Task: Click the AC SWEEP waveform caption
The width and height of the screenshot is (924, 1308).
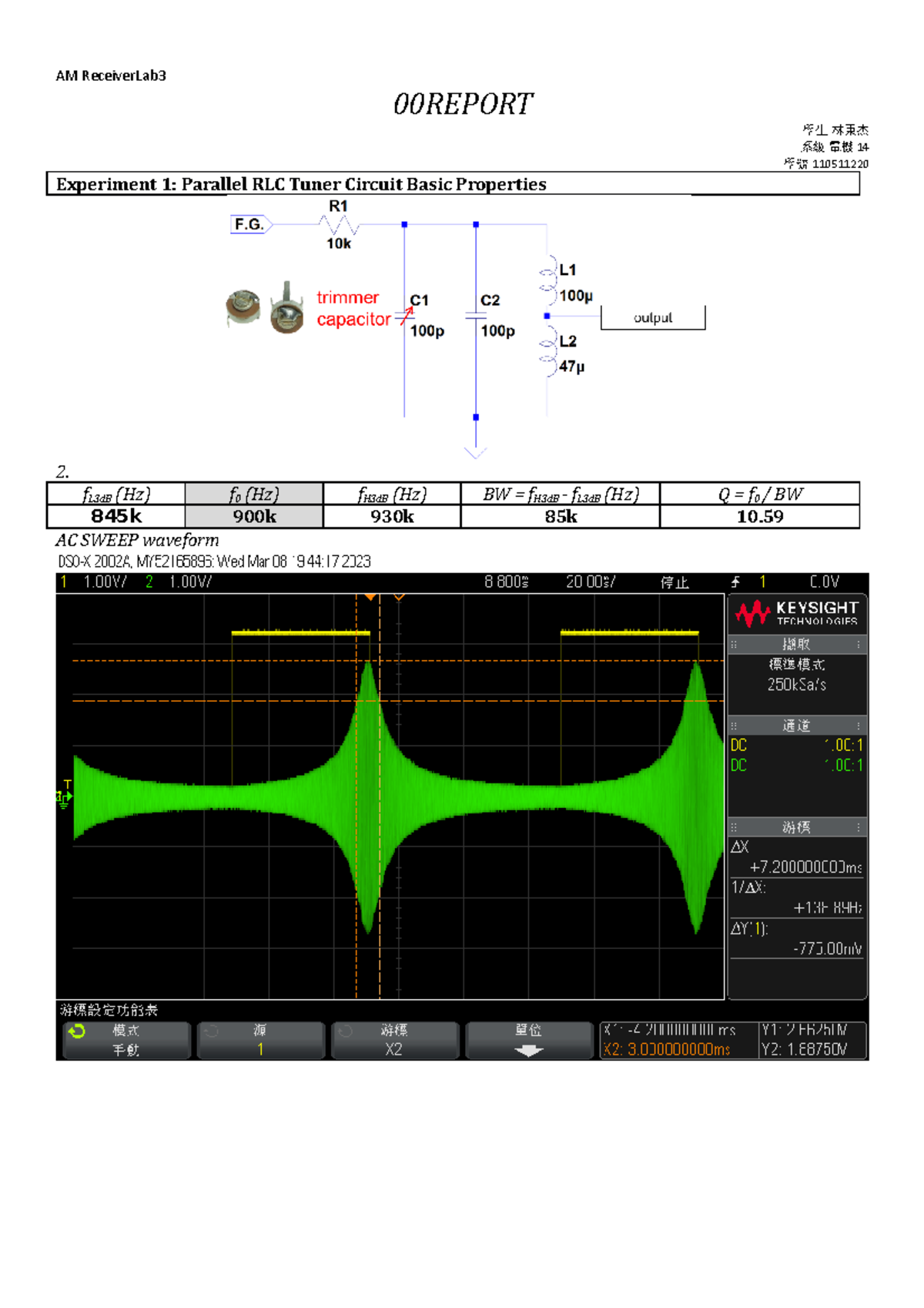Action: [x=137, y=540]
